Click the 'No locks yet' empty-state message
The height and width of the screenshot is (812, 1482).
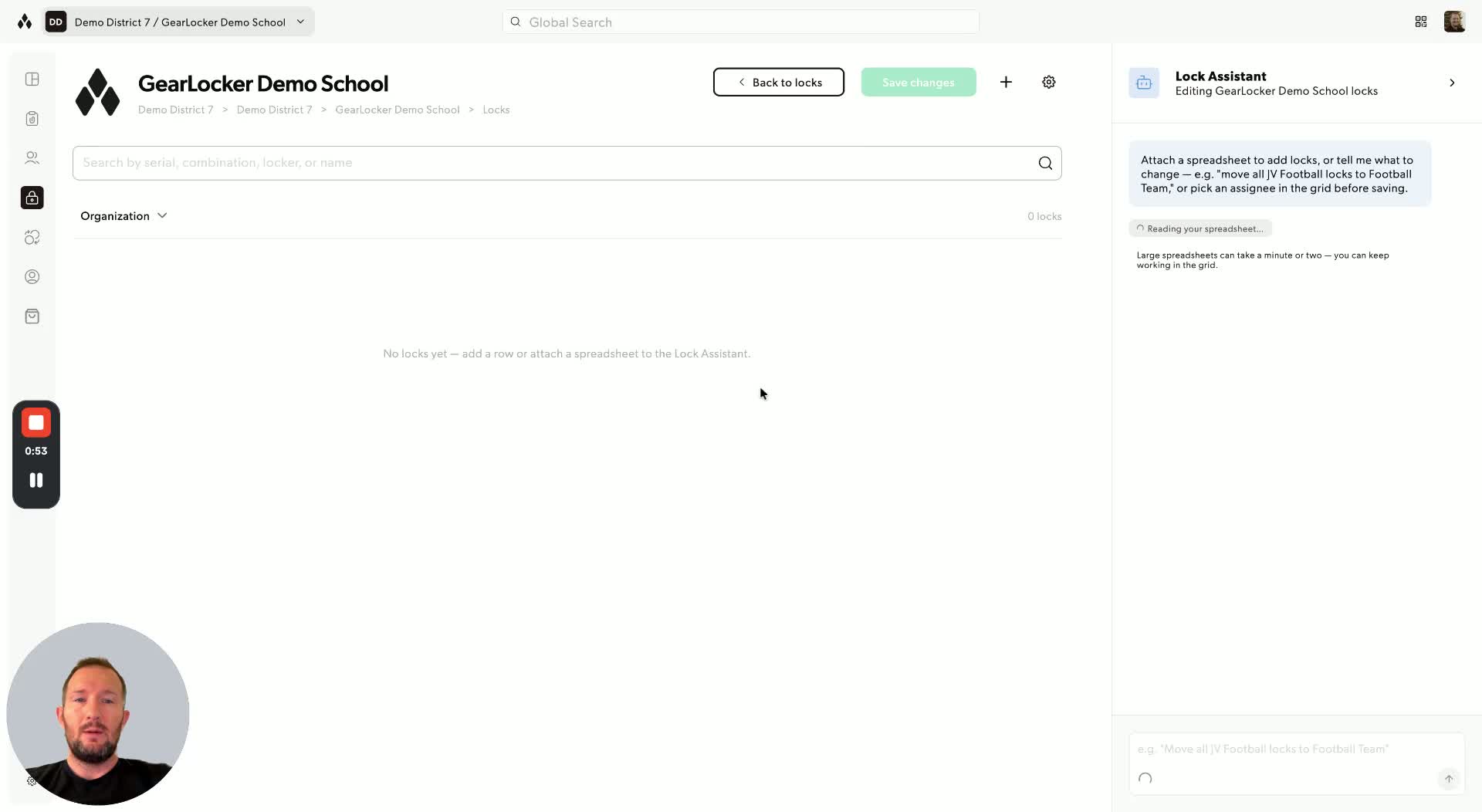[567, 354]
